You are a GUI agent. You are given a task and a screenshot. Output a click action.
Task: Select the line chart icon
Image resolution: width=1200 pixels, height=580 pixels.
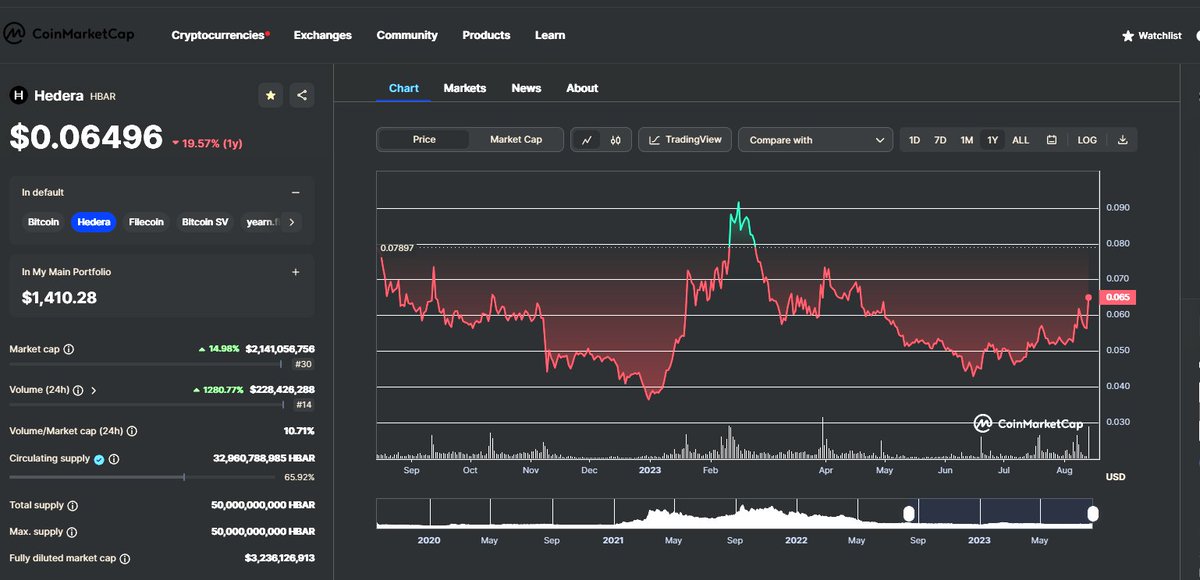pos(587,140)
